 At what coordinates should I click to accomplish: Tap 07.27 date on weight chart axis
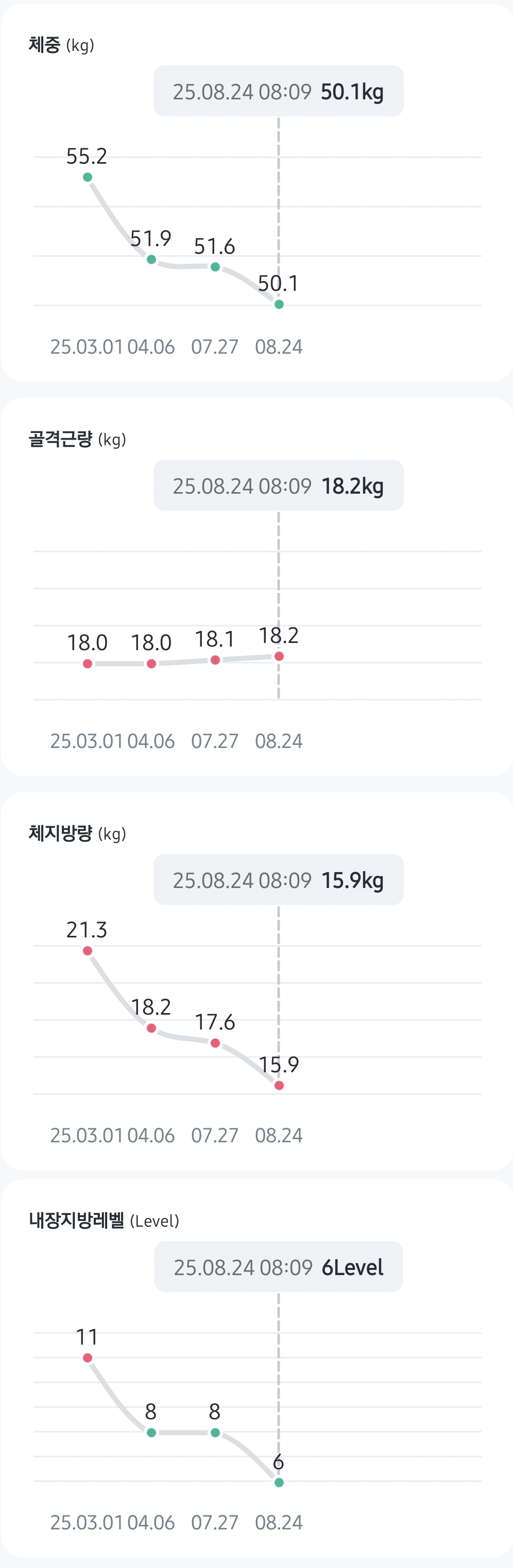click(x=214, y=347)
